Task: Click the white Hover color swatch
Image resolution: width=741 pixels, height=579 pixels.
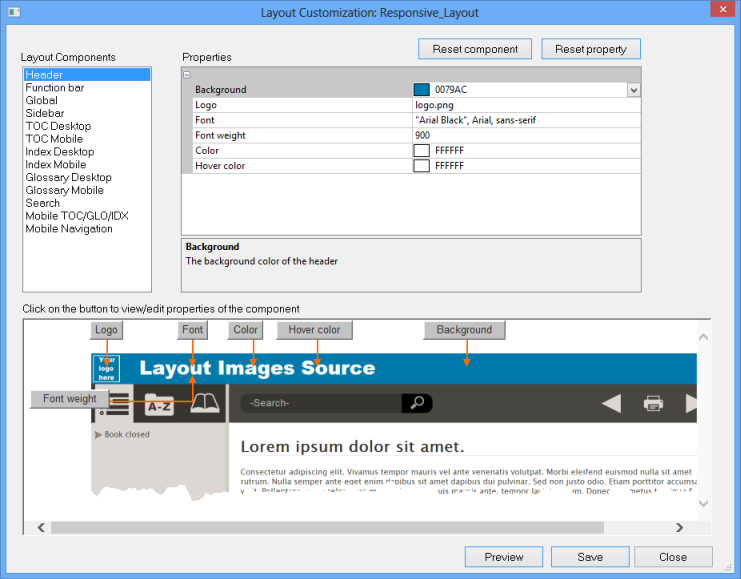Action: 421,166
